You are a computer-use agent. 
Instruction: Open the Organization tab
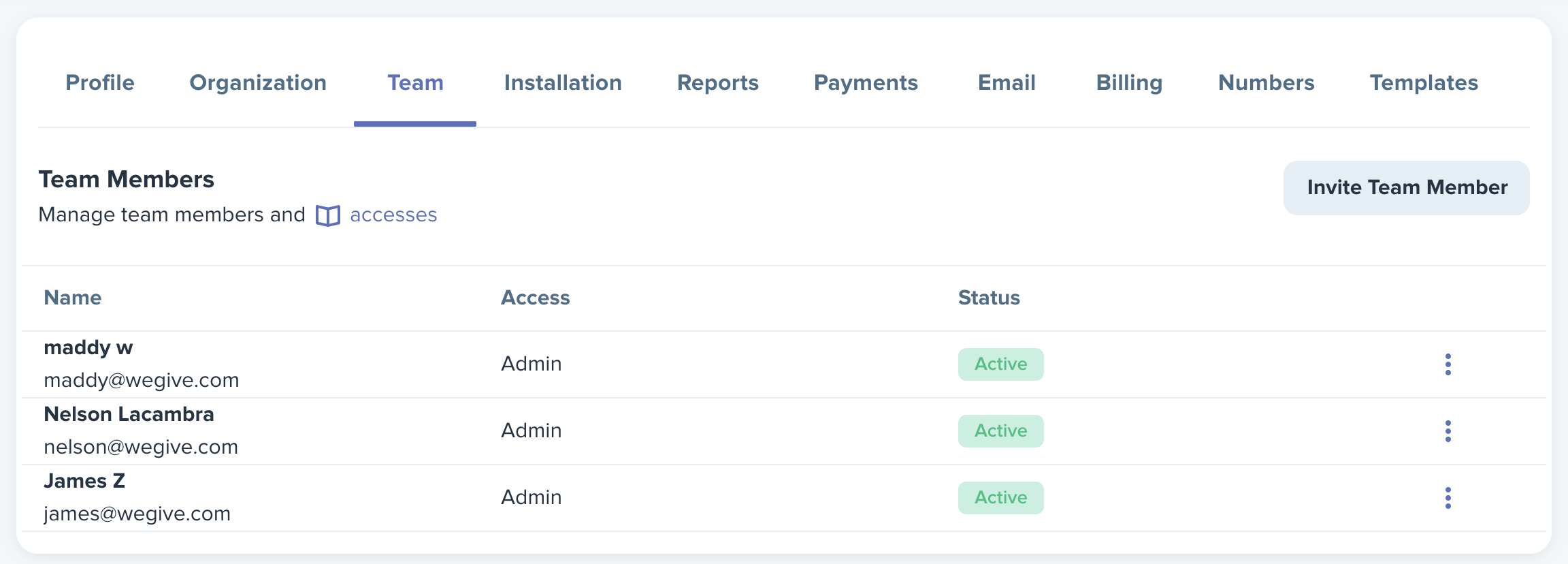click(258, 83)
